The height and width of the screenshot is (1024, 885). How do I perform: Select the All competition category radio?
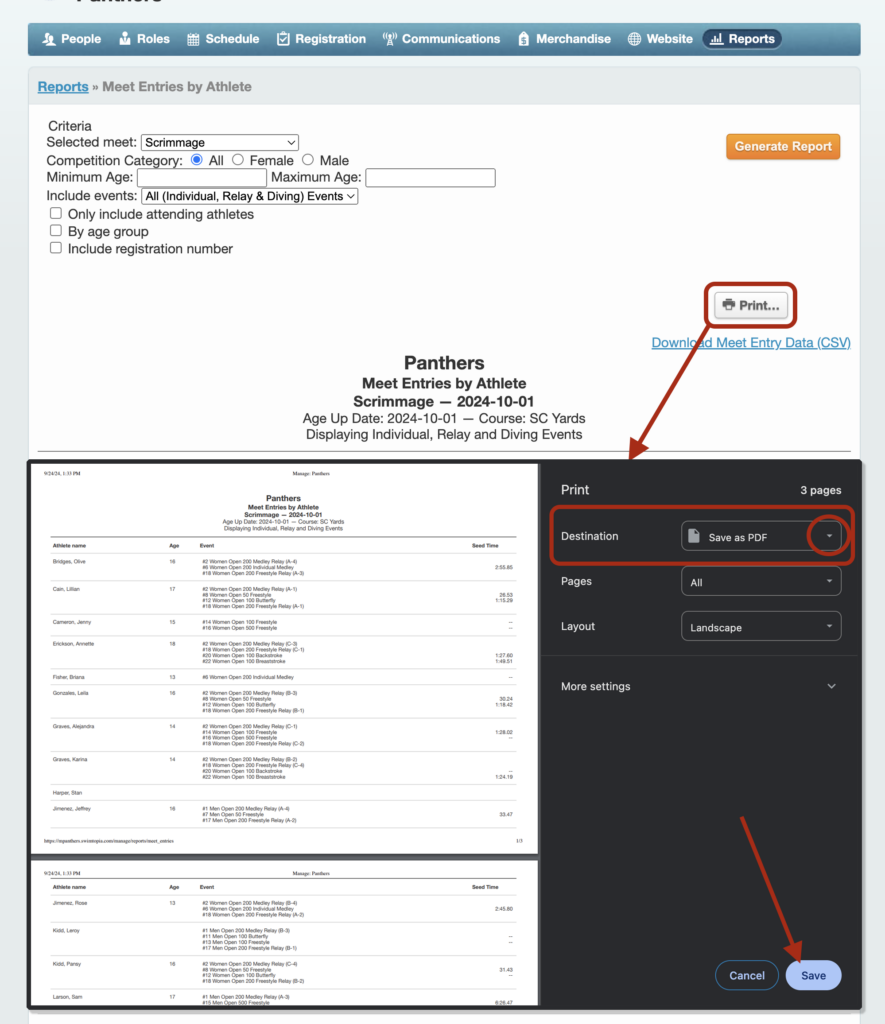click(x=197, y=159)
